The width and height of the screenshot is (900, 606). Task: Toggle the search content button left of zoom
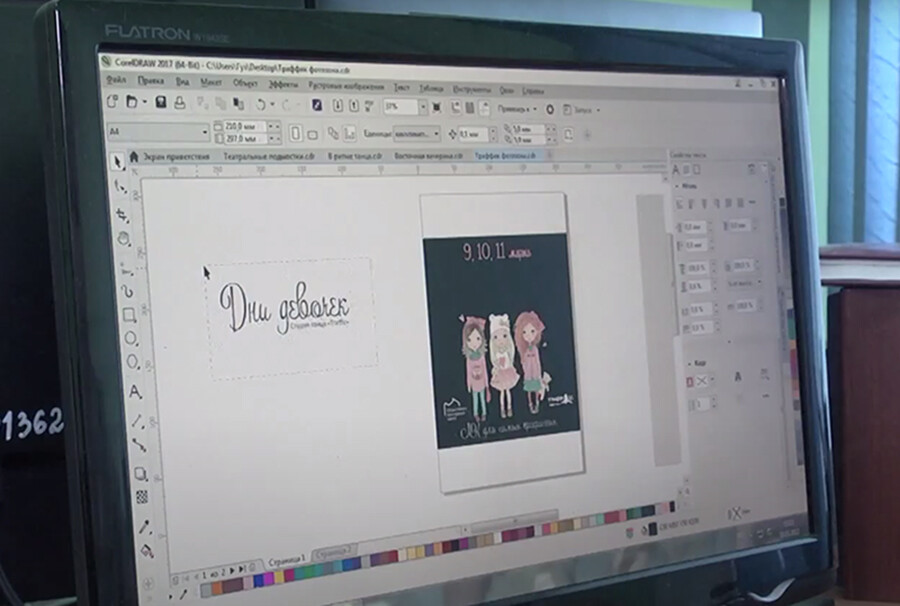317,105
